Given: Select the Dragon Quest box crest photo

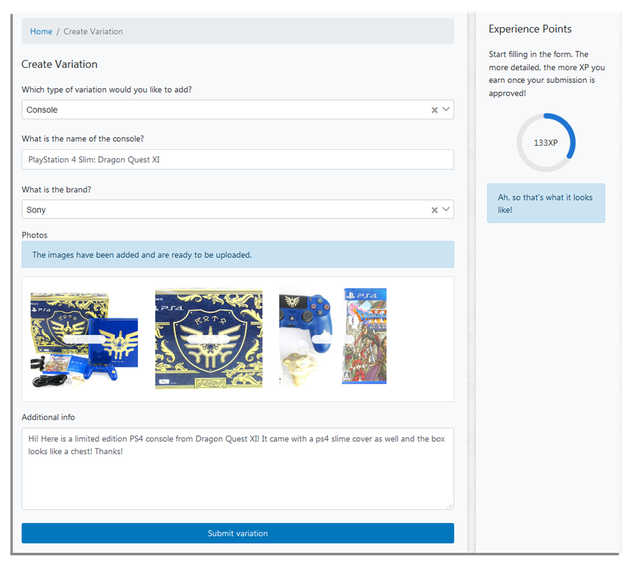Looking at the screenshot, I should [x=209, y=339].
